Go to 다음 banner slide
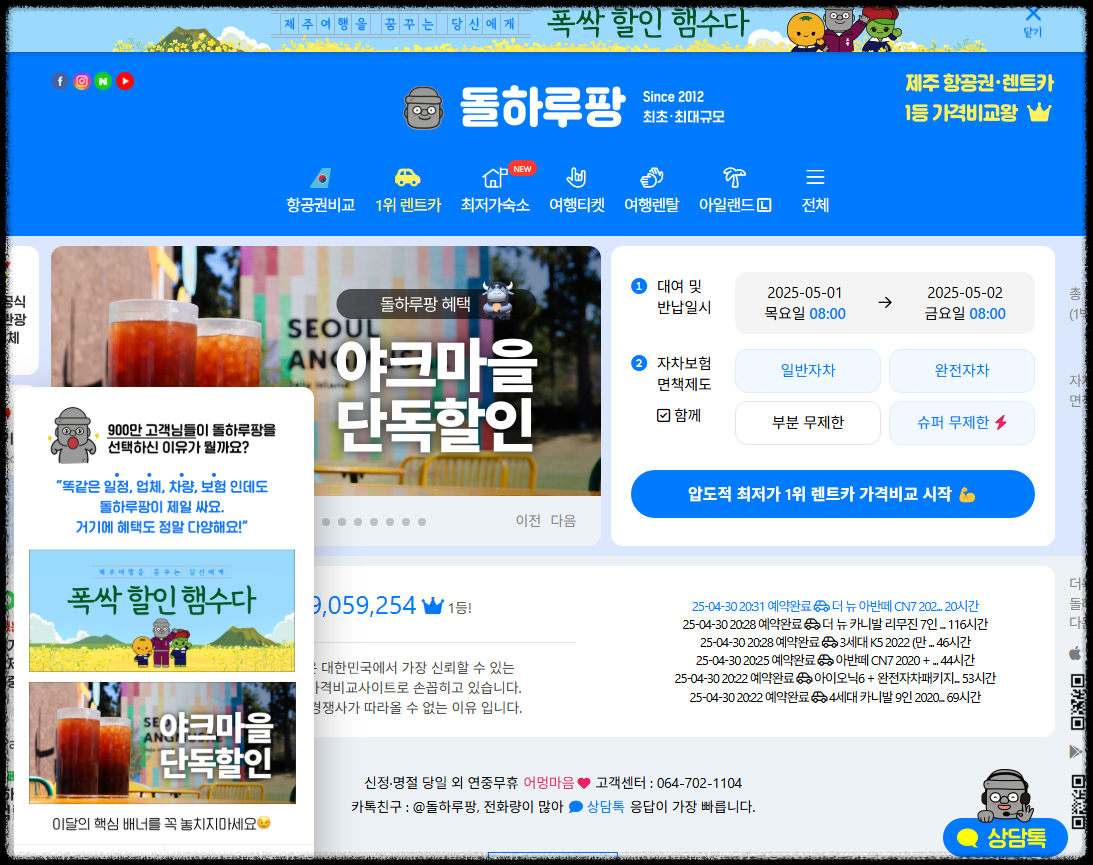Viewport: 1093px width, 865px height. 563,521
